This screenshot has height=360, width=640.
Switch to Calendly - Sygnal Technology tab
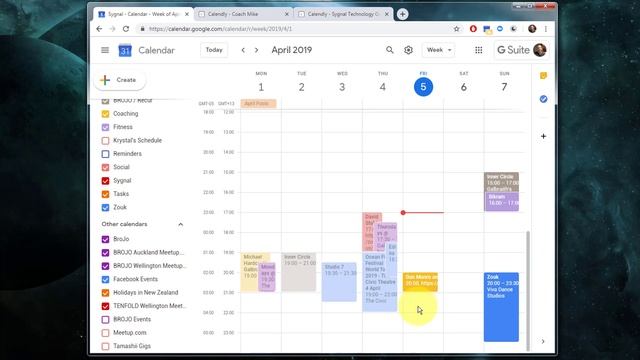(x=343, y=14)
